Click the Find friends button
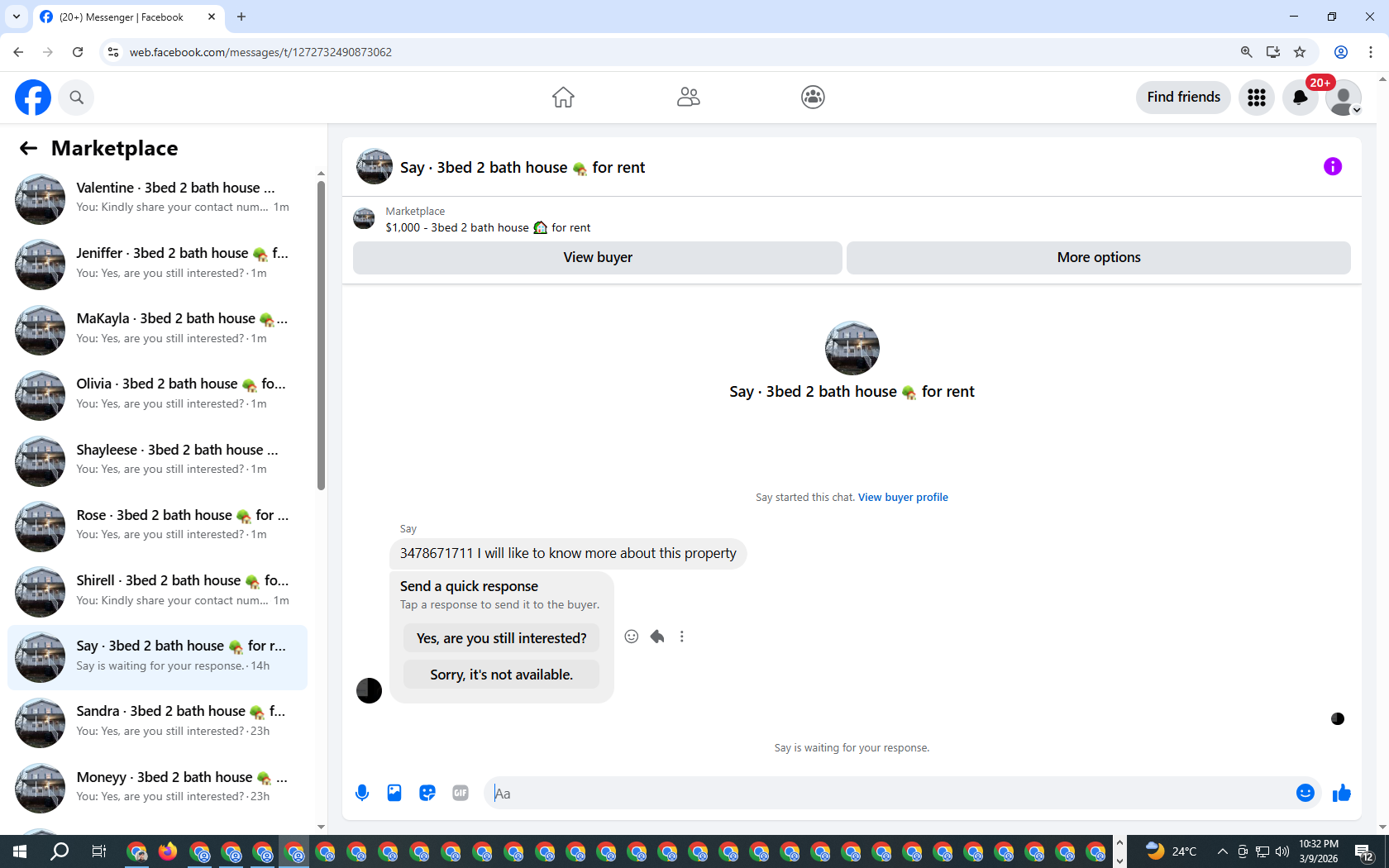This screenshot has height=868, width=1389. [x=1183, y=98]
